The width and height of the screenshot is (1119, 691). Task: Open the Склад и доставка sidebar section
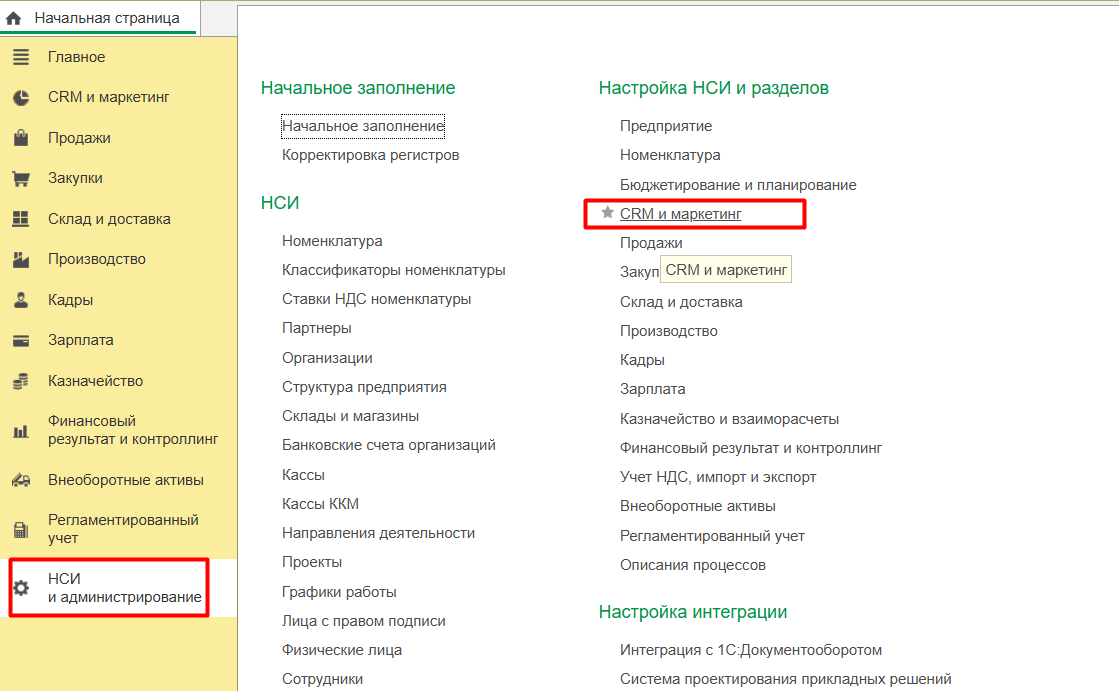109,219
